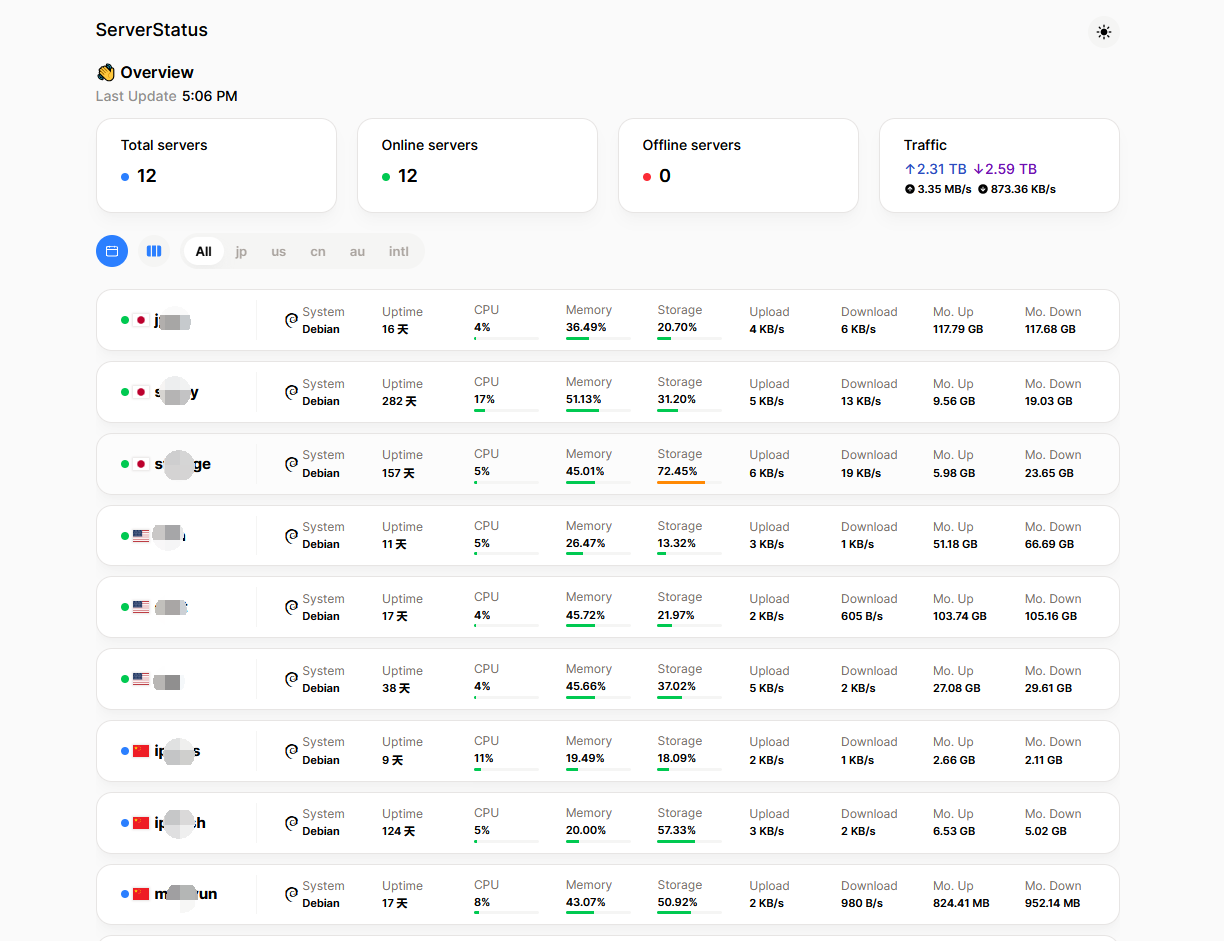Open the Traffic summary card
Viewport: 1224px width, 941px height.
pyautogui.click(x=999, y=165)
